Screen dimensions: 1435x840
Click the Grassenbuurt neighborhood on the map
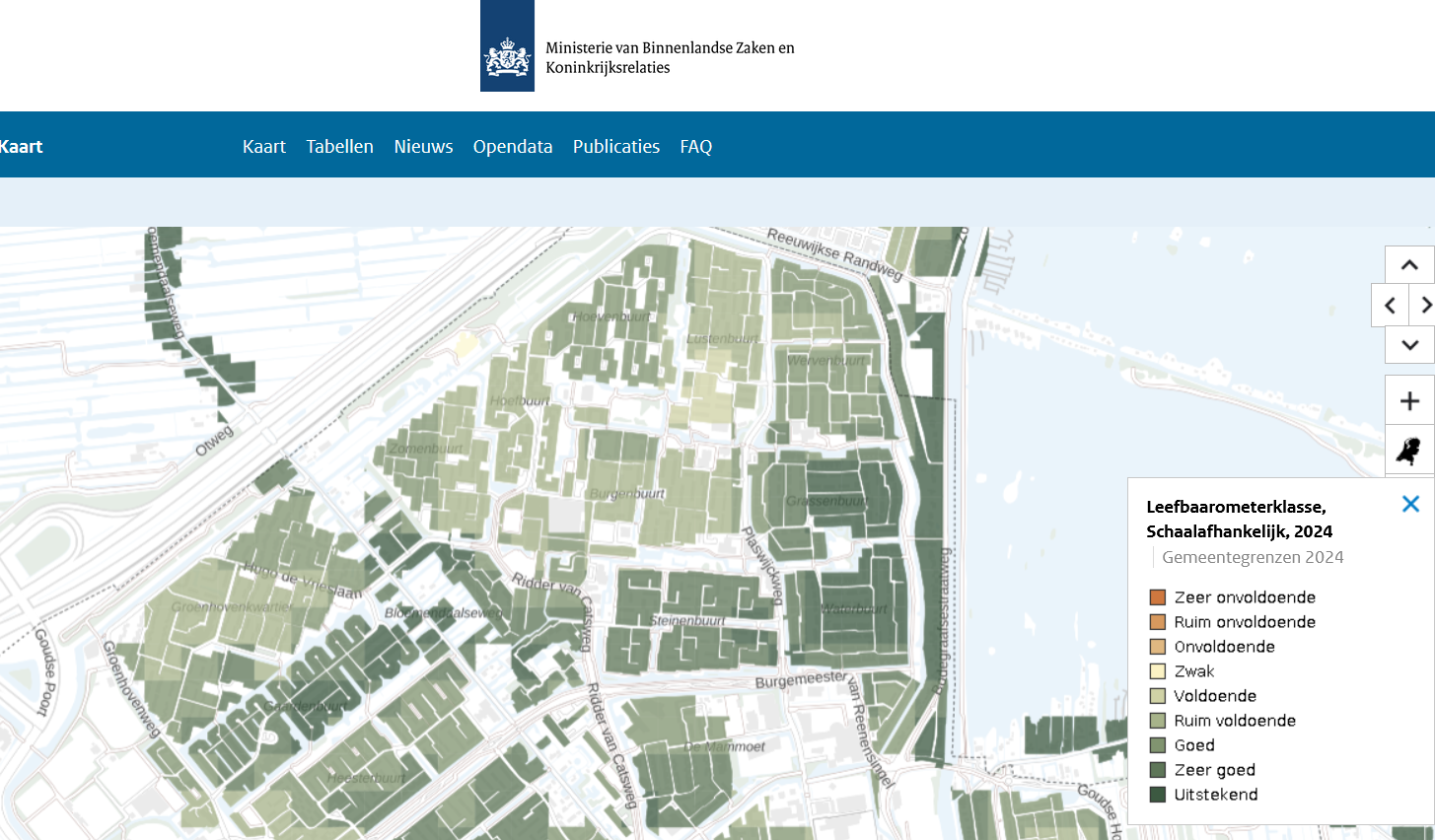826,501
